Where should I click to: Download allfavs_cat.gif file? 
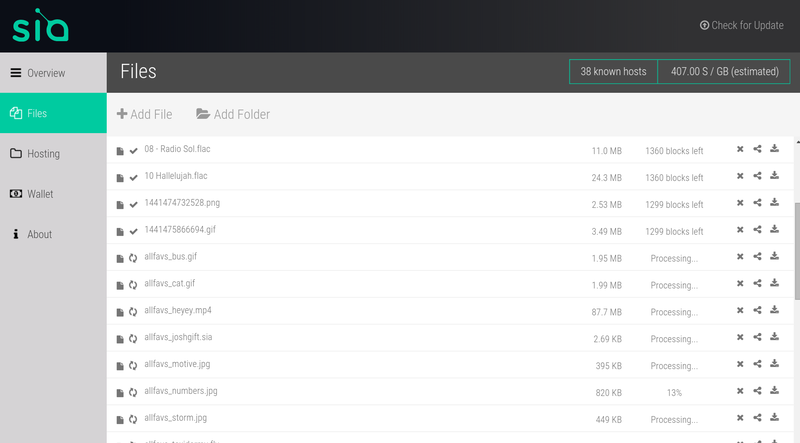[774, 283]
